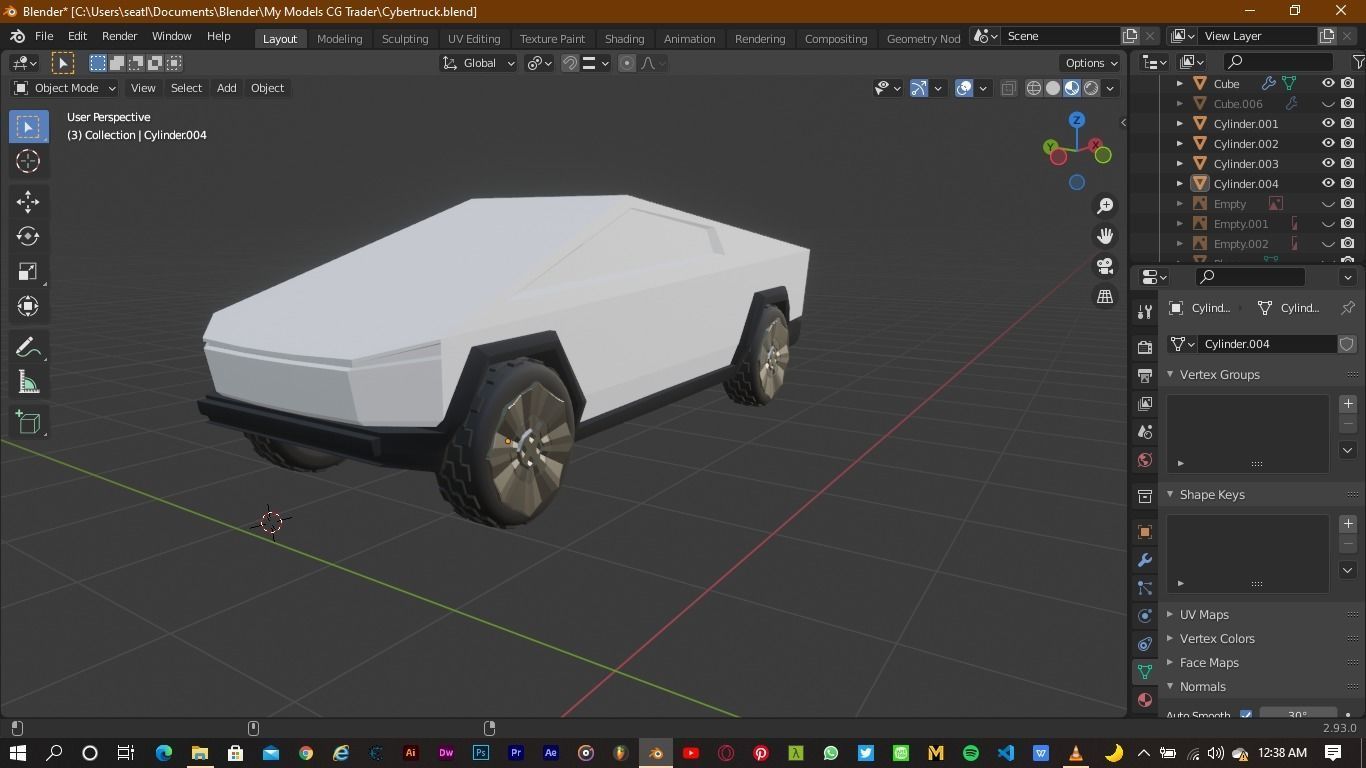Viewport: 1366px width, 768px height.
Task: Open the vertex group specials menu
Action: pos(1348,450)
